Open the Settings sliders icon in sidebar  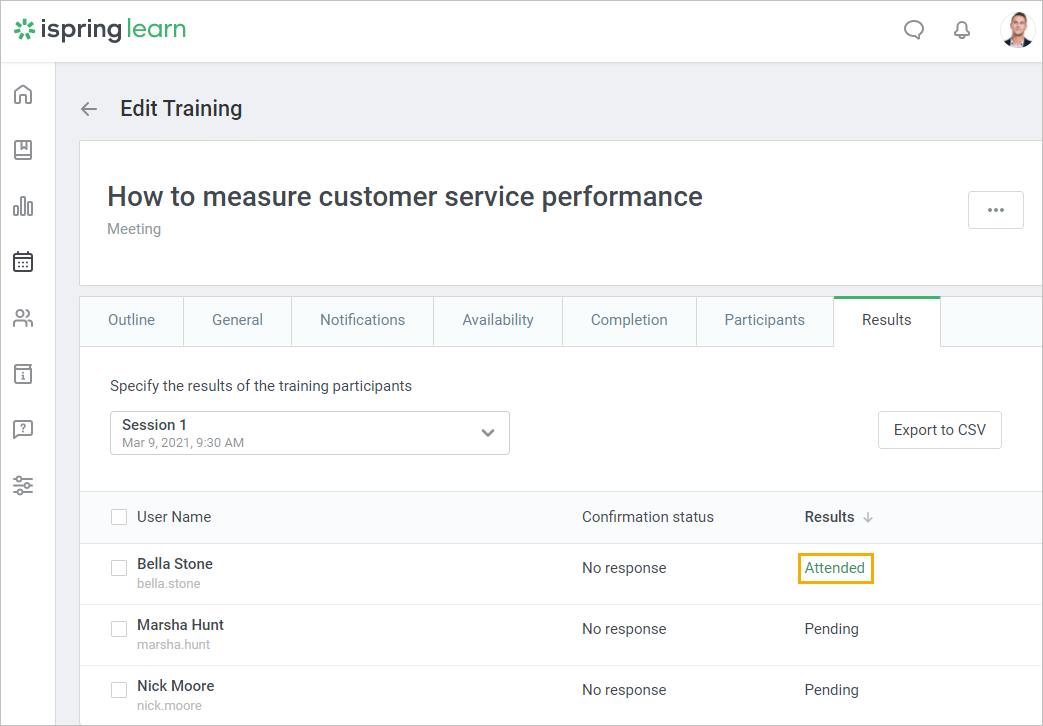23,486
